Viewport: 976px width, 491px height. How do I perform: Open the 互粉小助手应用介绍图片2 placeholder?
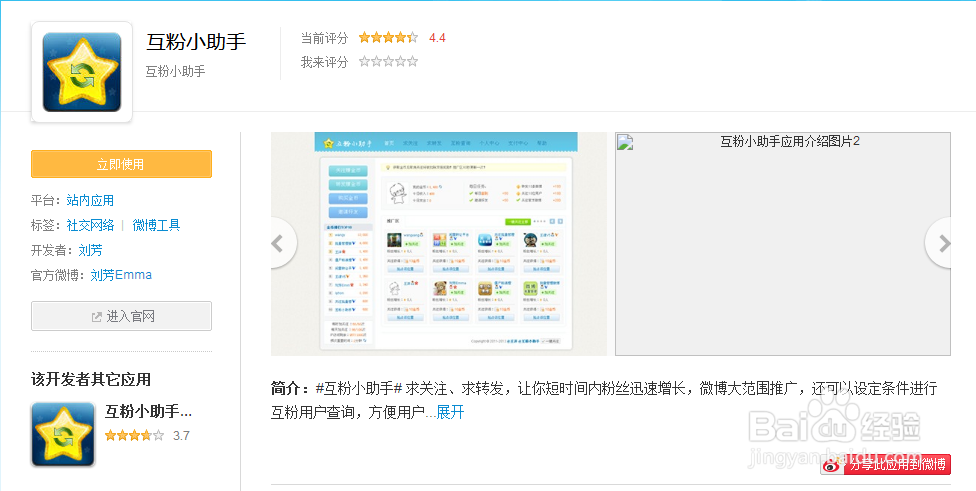pos(782,243)
